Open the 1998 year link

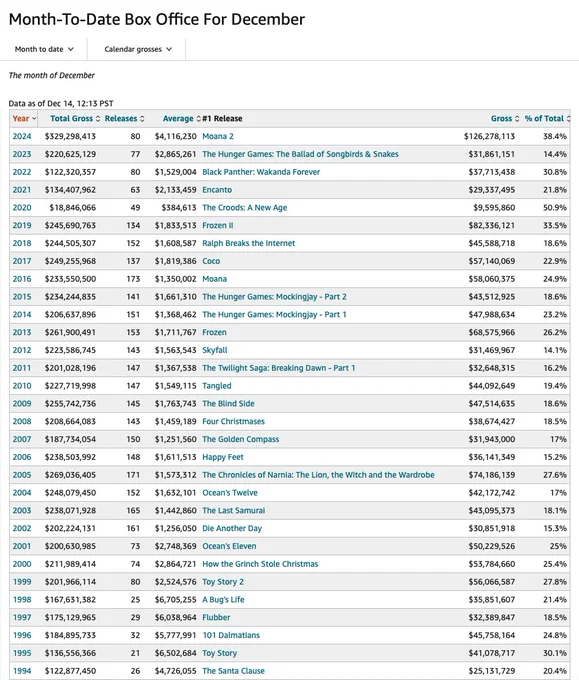tap(22, 599)
